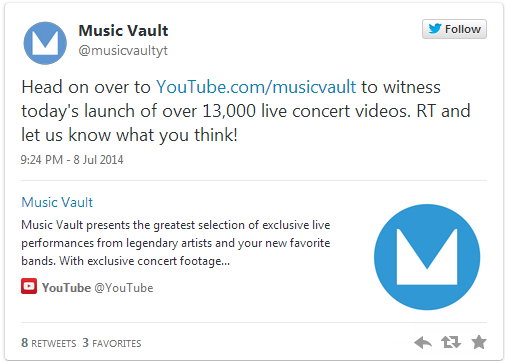505x361 pixels.
Task: Follow the Music Vault account
Action: 454,29
